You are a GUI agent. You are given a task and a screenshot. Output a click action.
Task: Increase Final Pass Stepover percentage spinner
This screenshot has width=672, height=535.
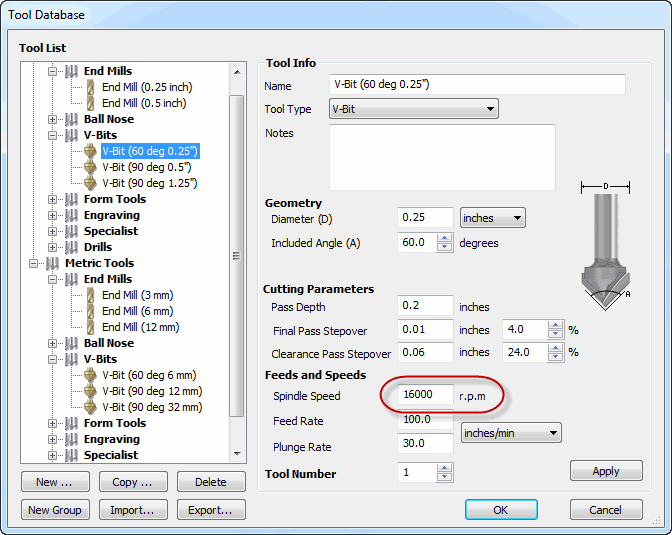point(556,325)
